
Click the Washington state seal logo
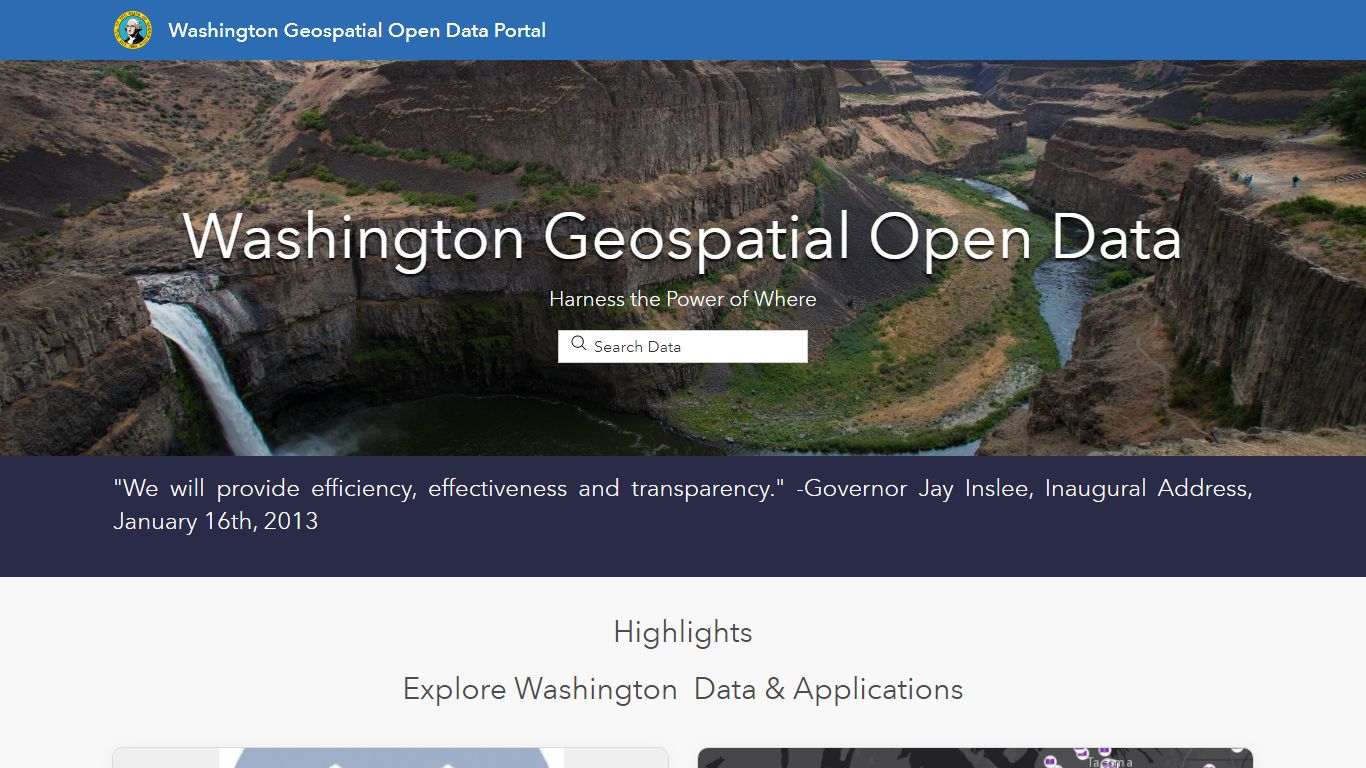[x=132, y=30]
